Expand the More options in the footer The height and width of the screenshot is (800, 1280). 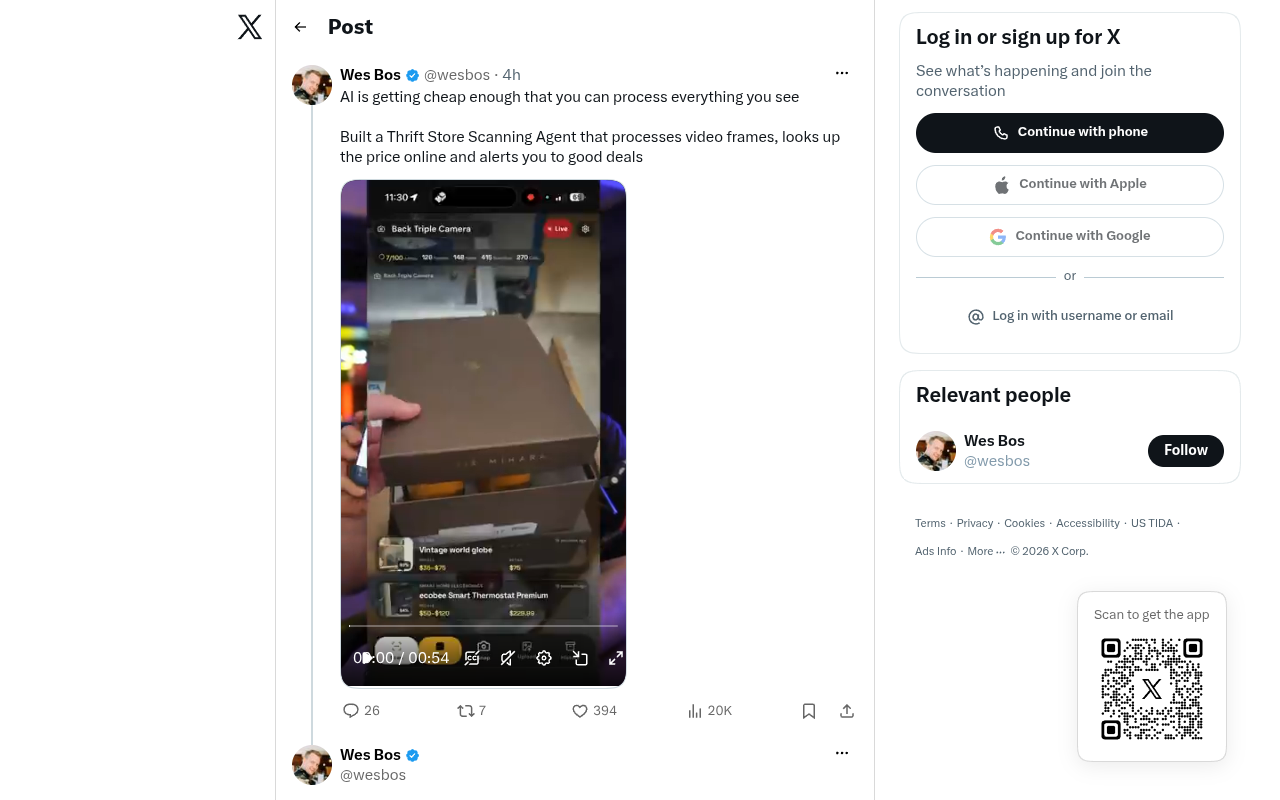[x=986, y=551]
